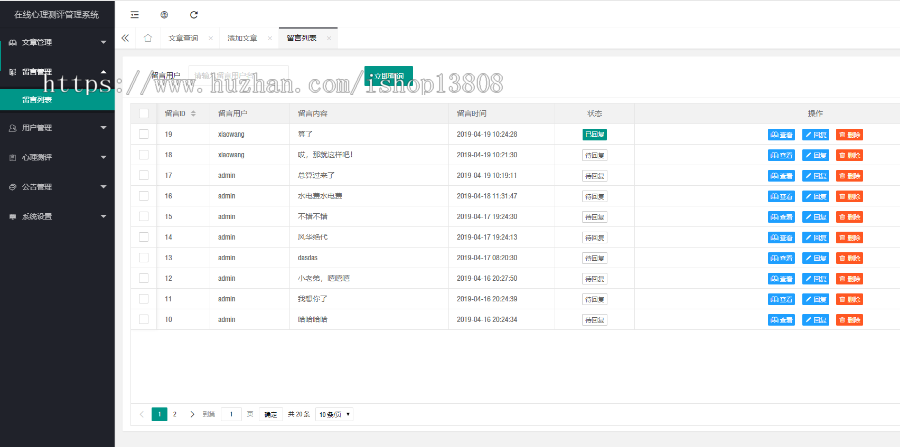Select the 留言列表 tab
This screenshot has width=900, height=447.
(301, 38)
